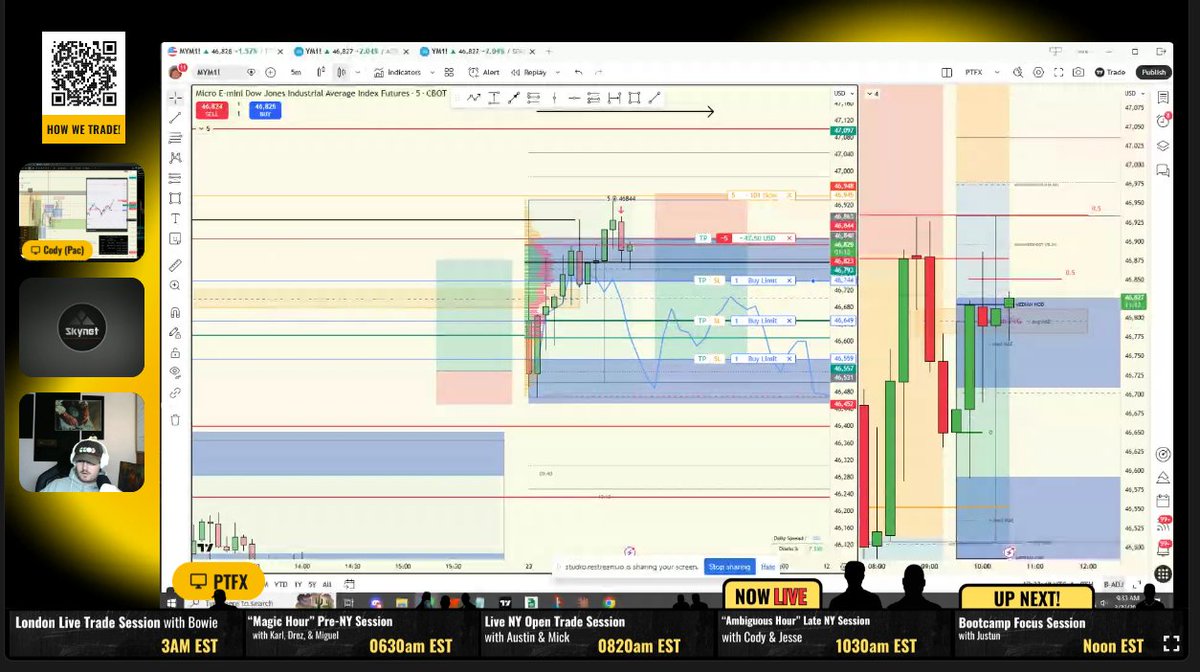Open the layout setup icon
Viewport: 1200px width, 672px height.
[x=947, y=72]
